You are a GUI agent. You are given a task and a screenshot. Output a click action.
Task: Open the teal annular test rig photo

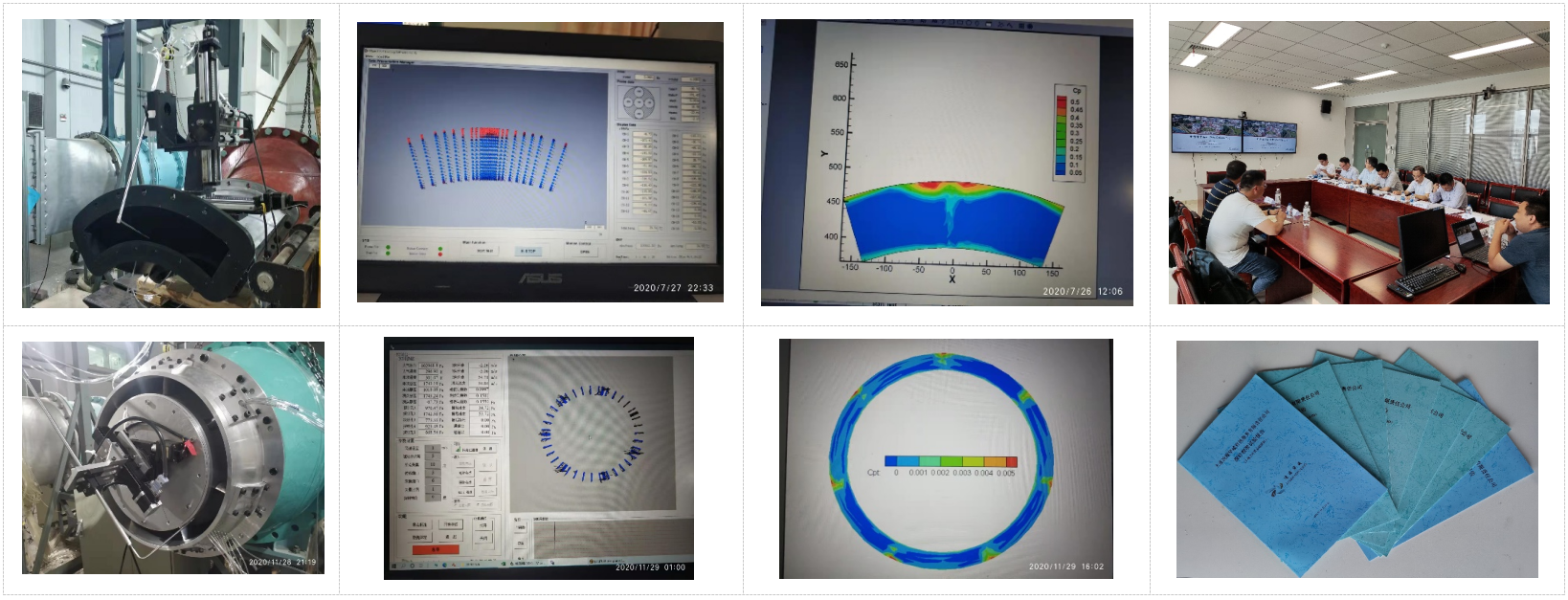pyautogui.click(x=173, y=457)
